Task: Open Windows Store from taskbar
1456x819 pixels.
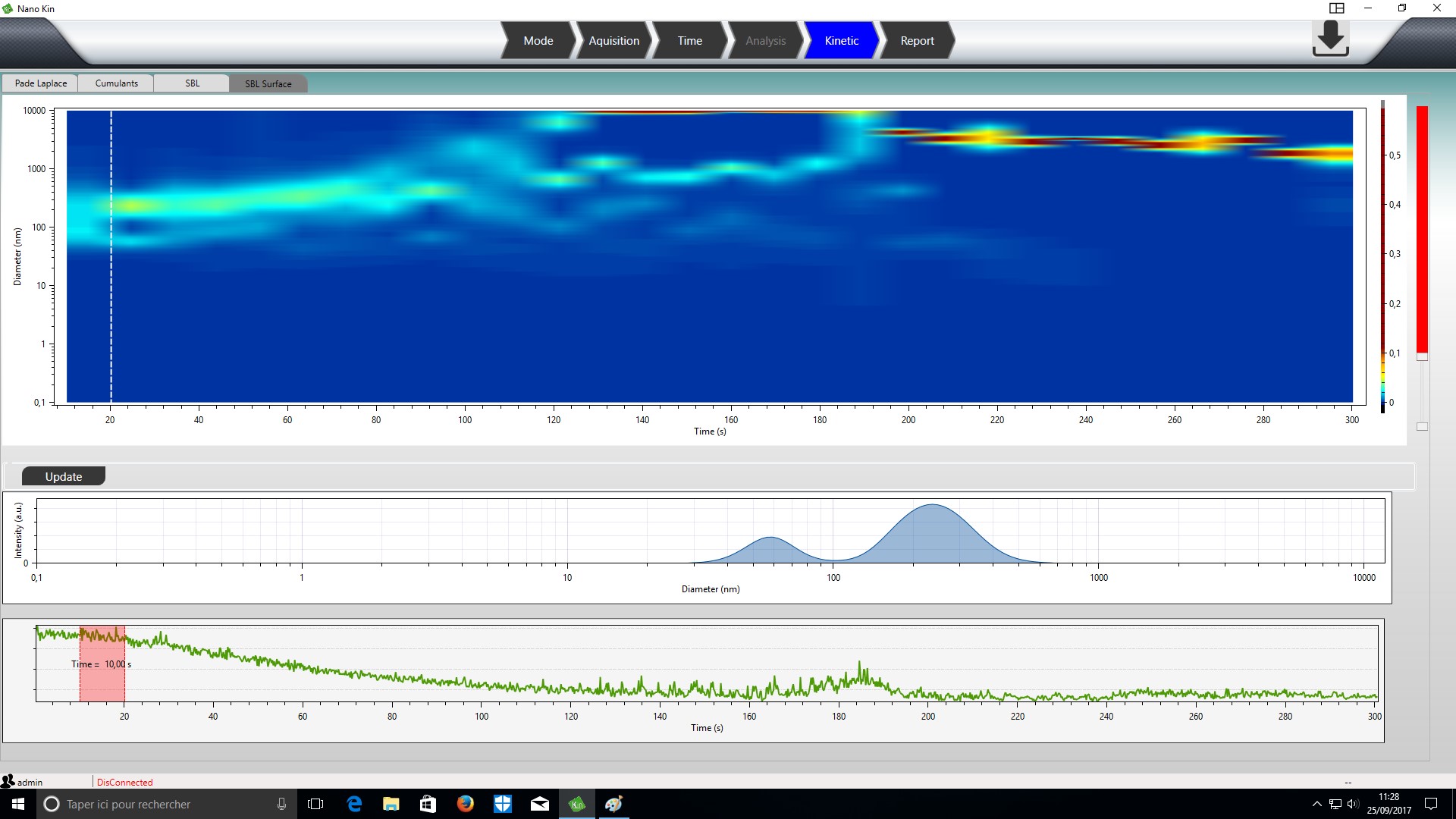Action: [428, 804]
